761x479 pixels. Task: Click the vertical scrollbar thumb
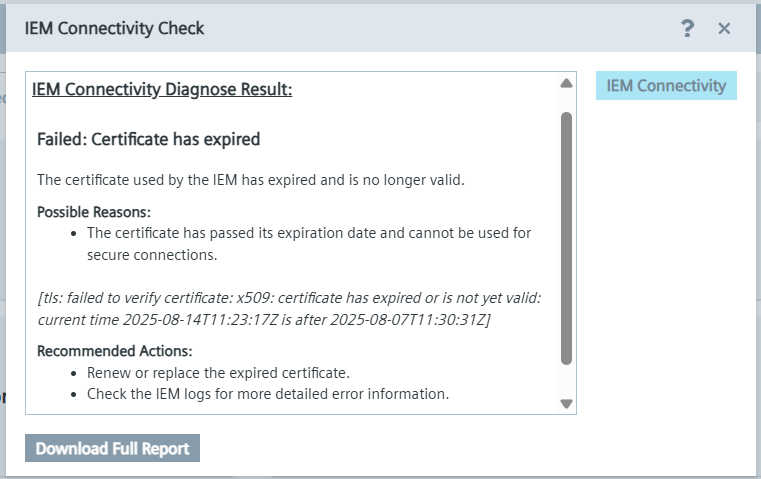click(566, 235)
